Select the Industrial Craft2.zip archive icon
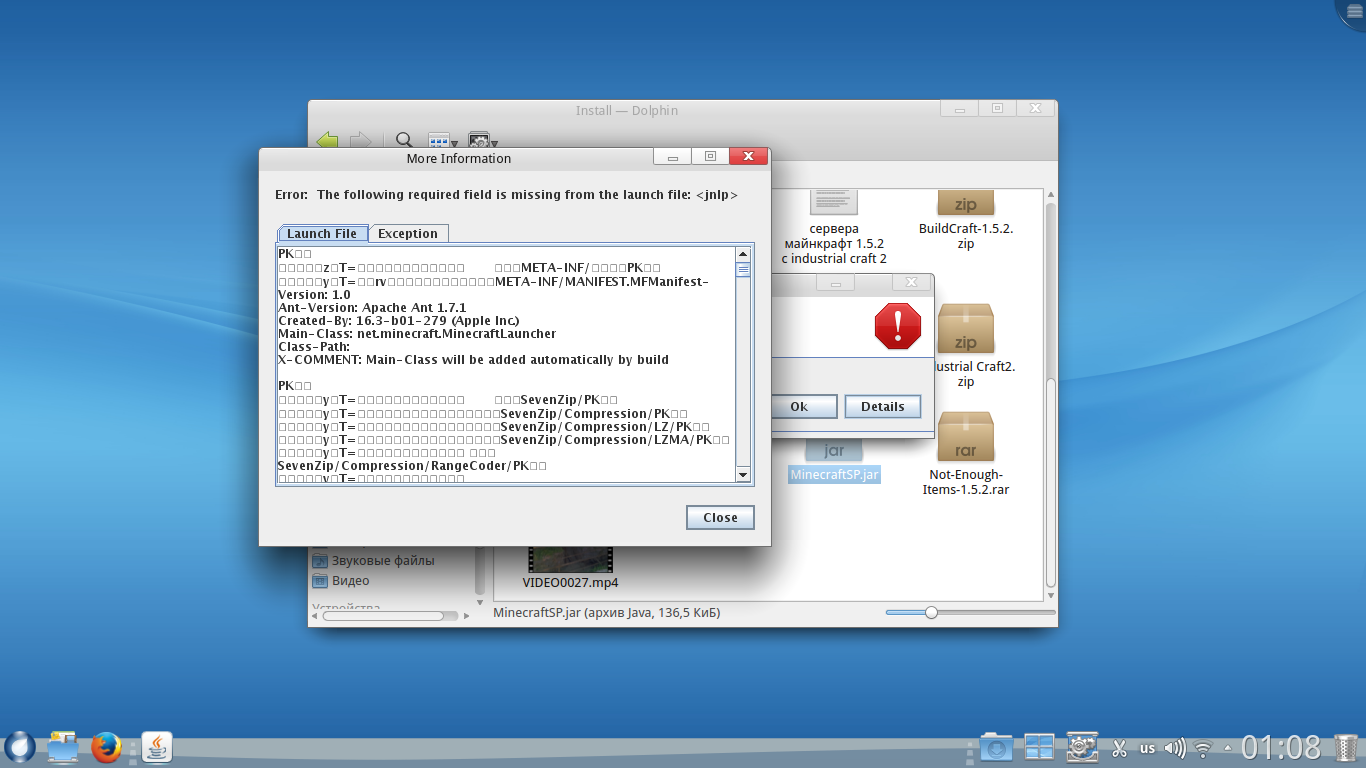This screenshot has width=1366, height=768. pos(966,328)
